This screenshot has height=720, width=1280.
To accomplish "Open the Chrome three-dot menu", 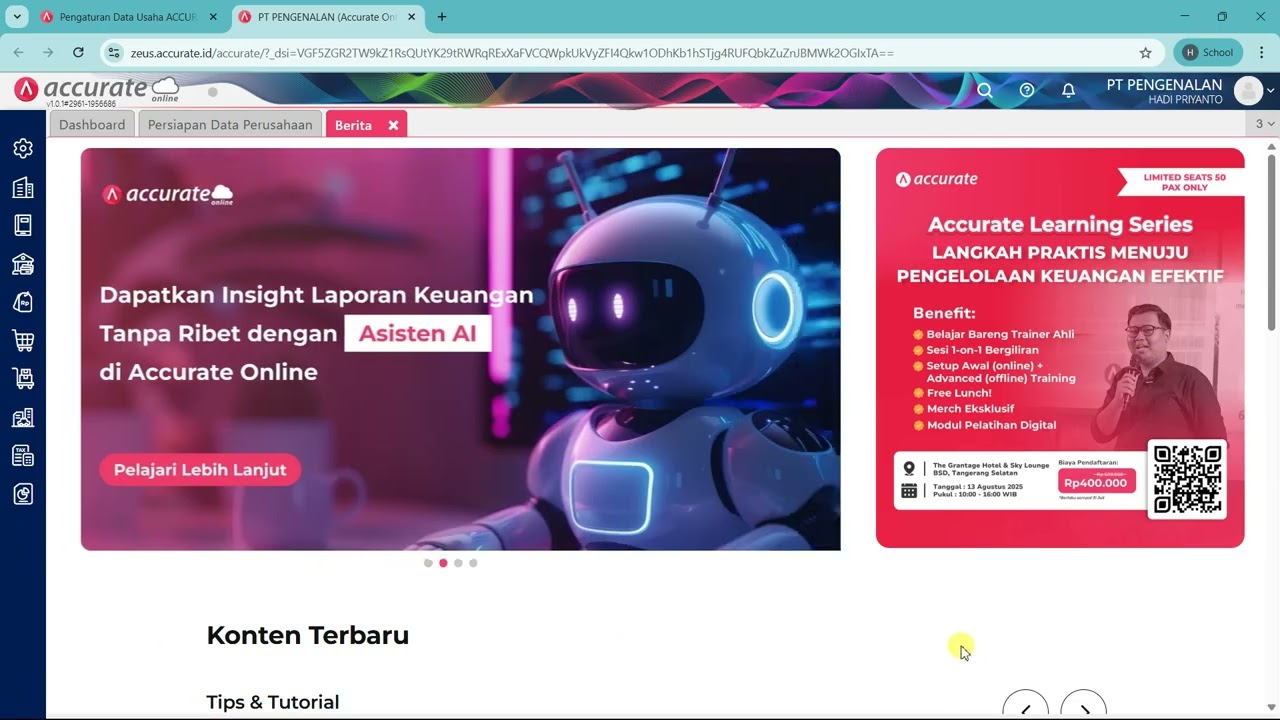I will 1261,52.
